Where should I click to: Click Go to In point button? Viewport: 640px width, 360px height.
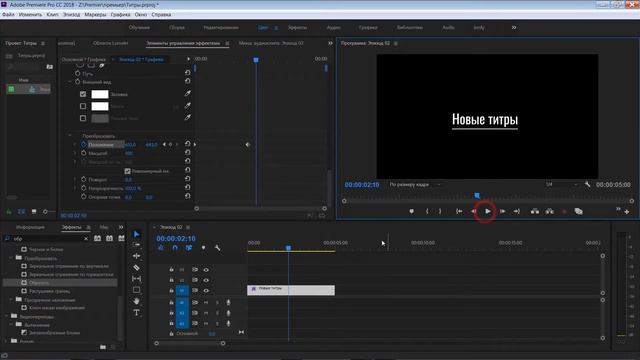[459, 211]
